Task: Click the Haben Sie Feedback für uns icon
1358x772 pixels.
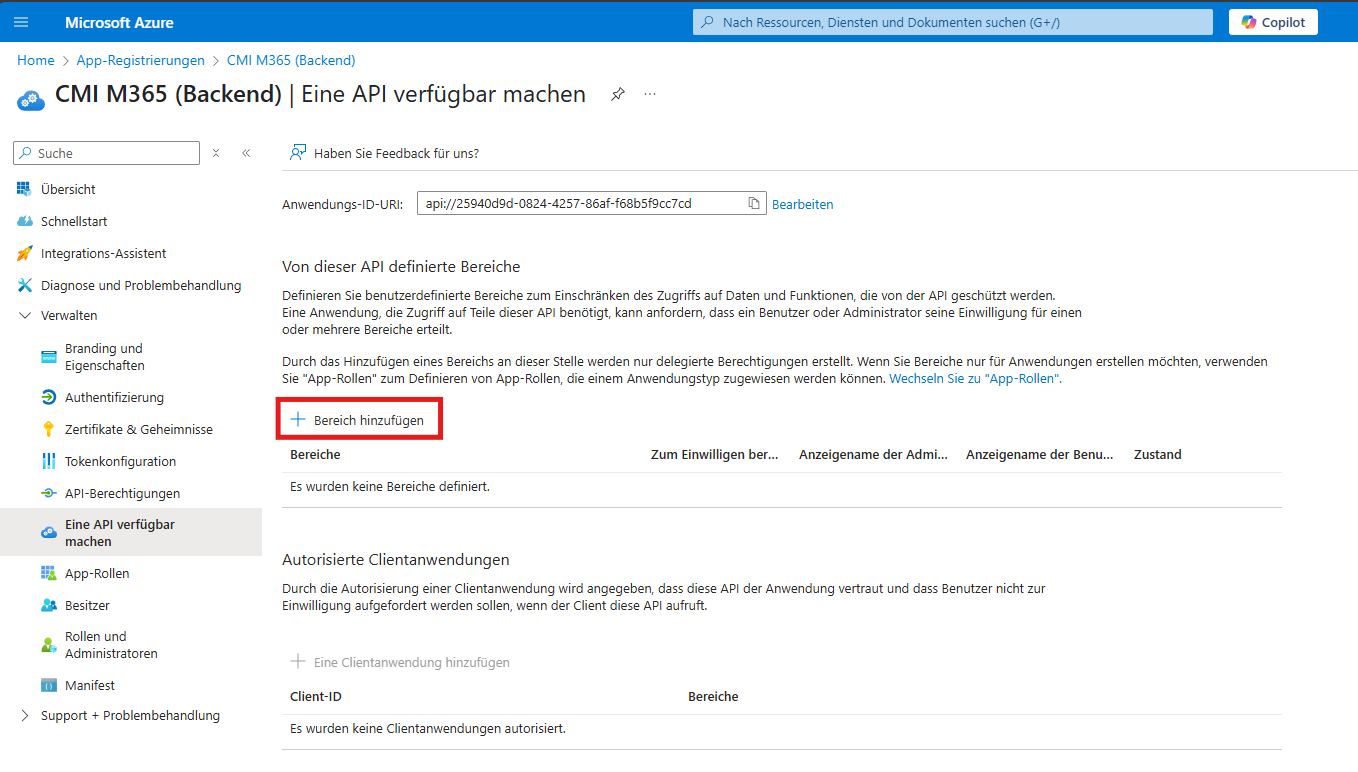Action: tap(297, 153)
